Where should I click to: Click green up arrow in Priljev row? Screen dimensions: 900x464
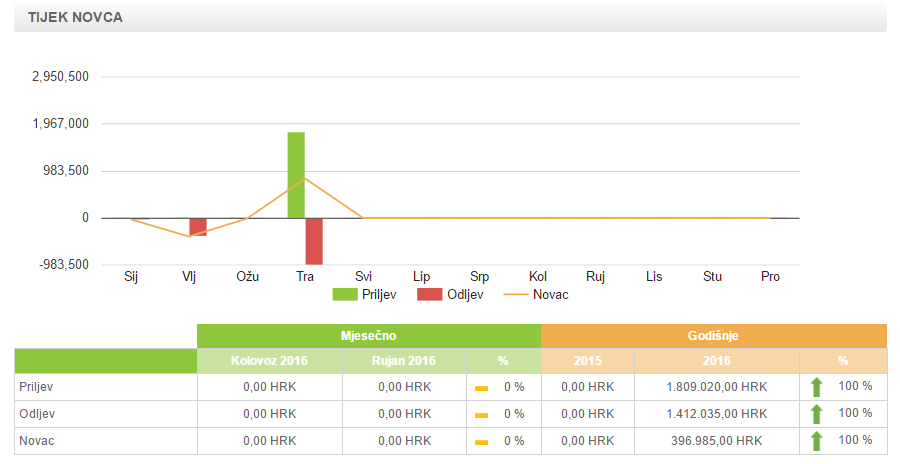(x=816, y=387)
